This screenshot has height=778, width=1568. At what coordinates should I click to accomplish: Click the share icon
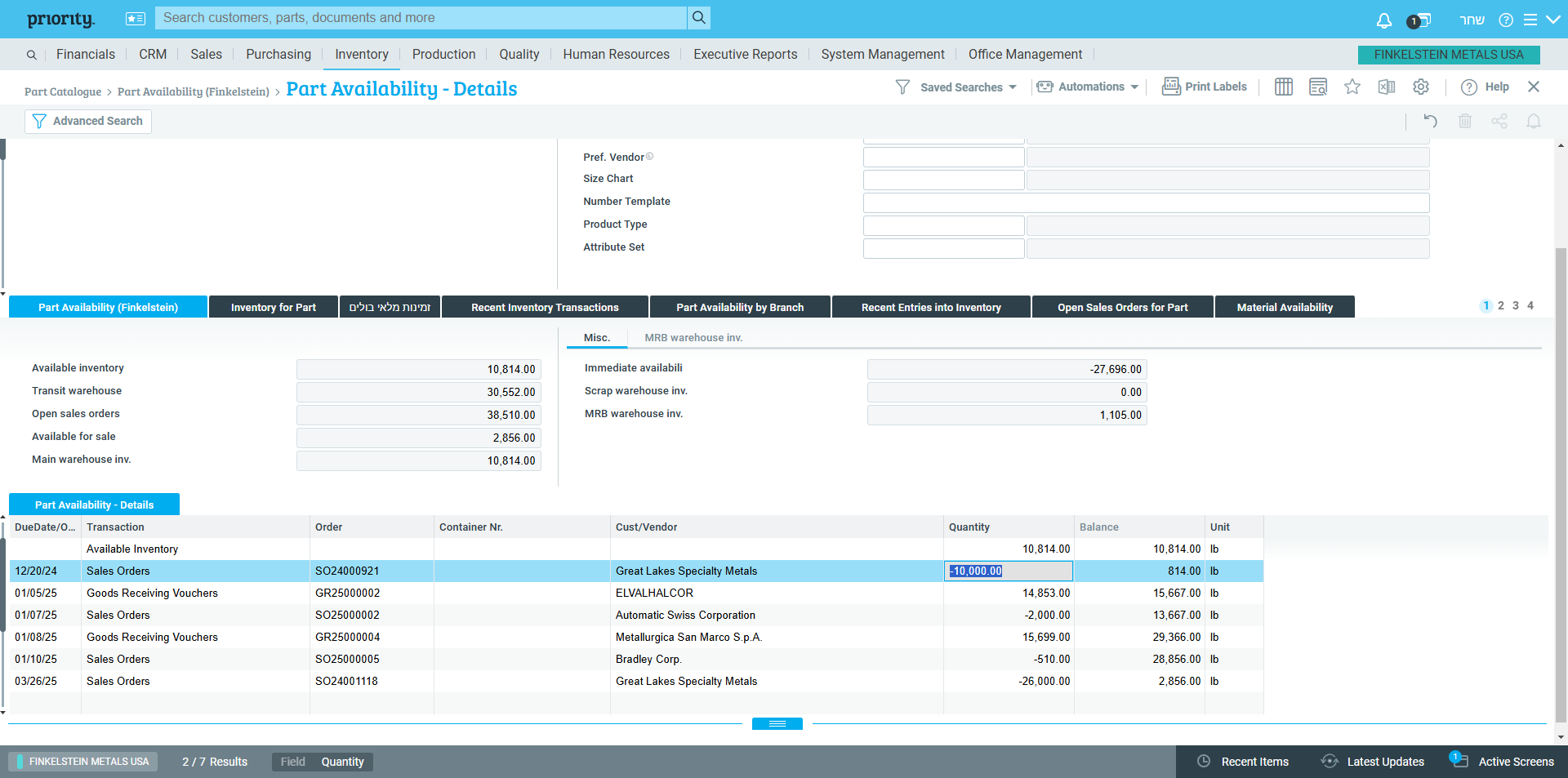click(1499, 121)
